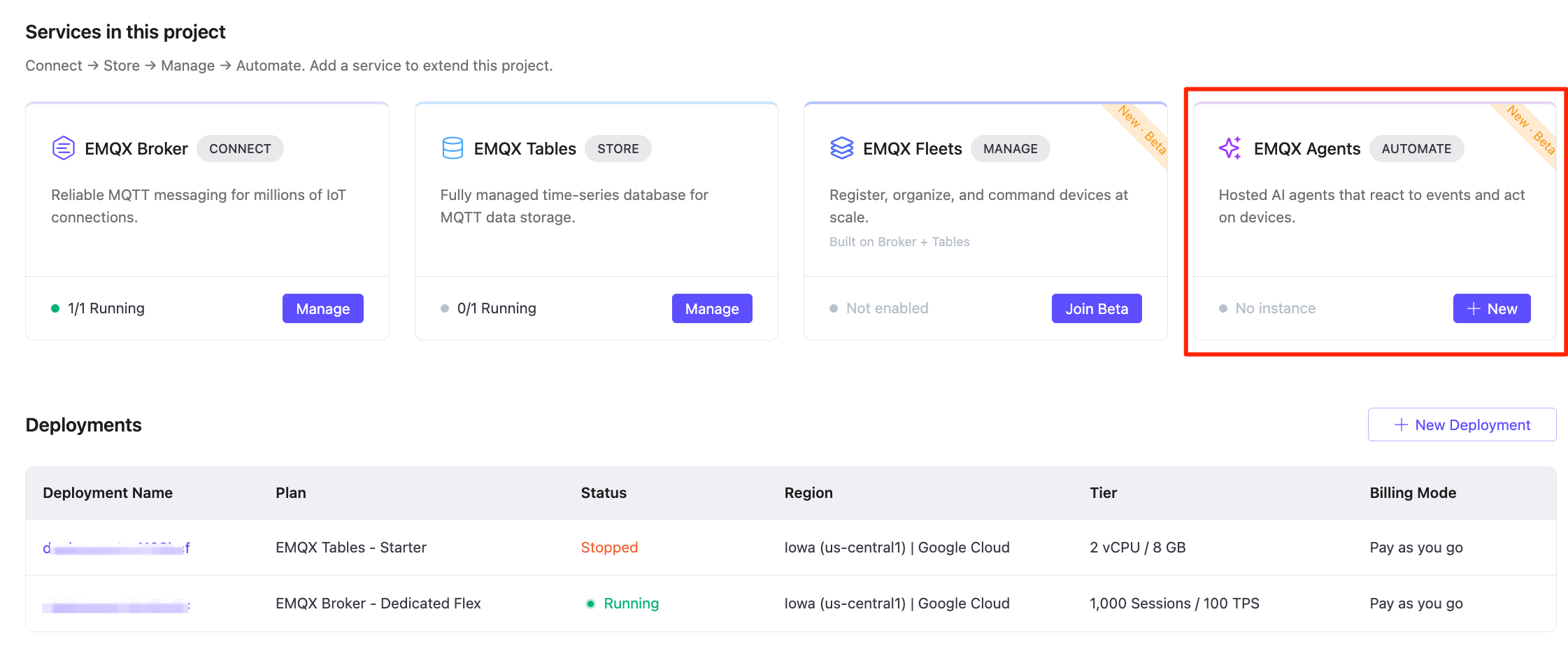Image resolution: width=1568 pixels, height=670 pixels.
Task: Click the New Beta ribbon on Fleets card
Action: (x=1141, y=130)
